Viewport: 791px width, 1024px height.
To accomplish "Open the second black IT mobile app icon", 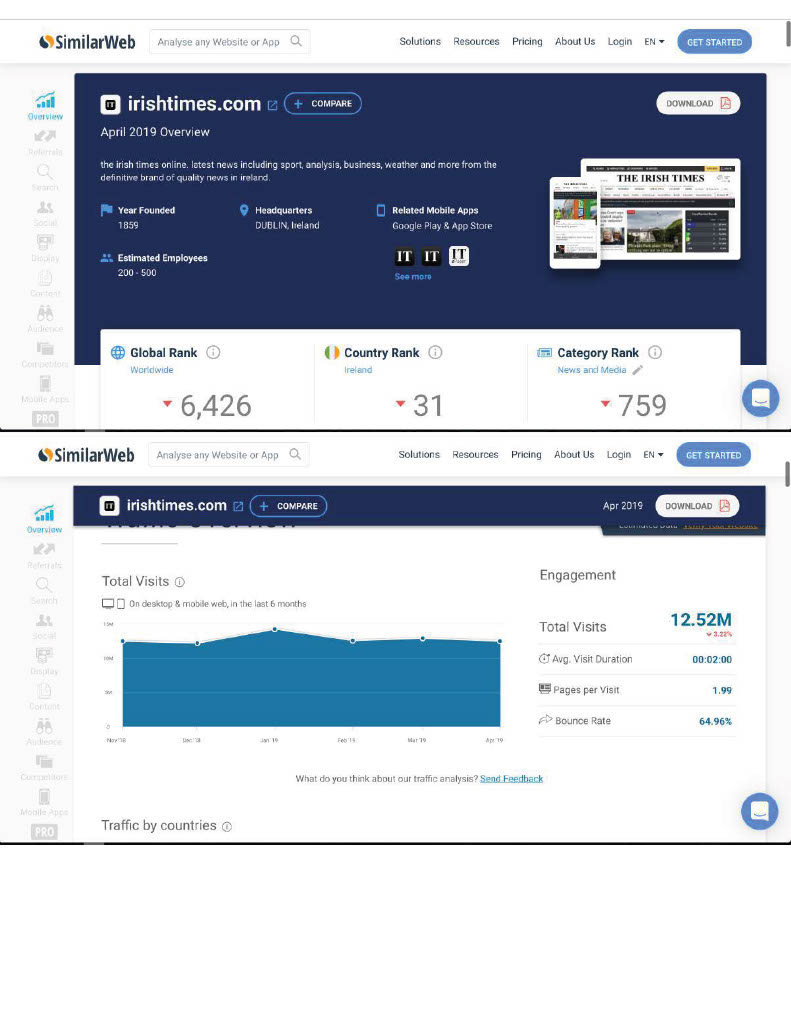I will (x=431, y=256).
